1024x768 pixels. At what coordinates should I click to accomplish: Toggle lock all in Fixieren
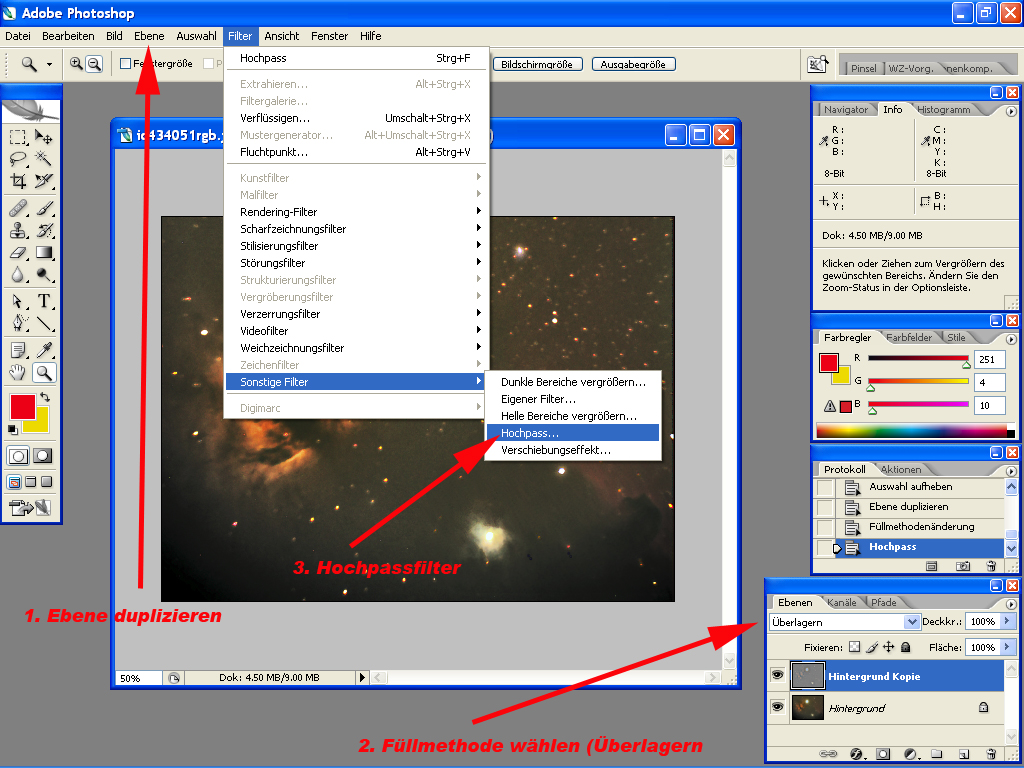point(906,647)
